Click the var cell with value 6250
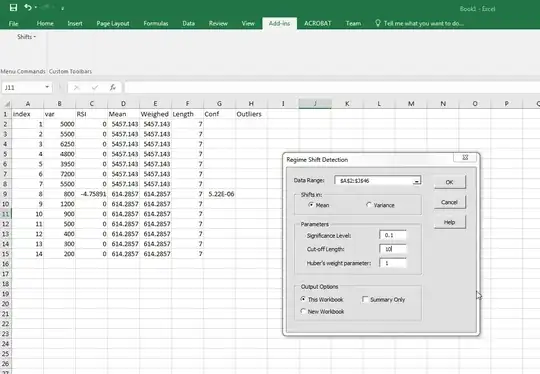 [59, 144]
